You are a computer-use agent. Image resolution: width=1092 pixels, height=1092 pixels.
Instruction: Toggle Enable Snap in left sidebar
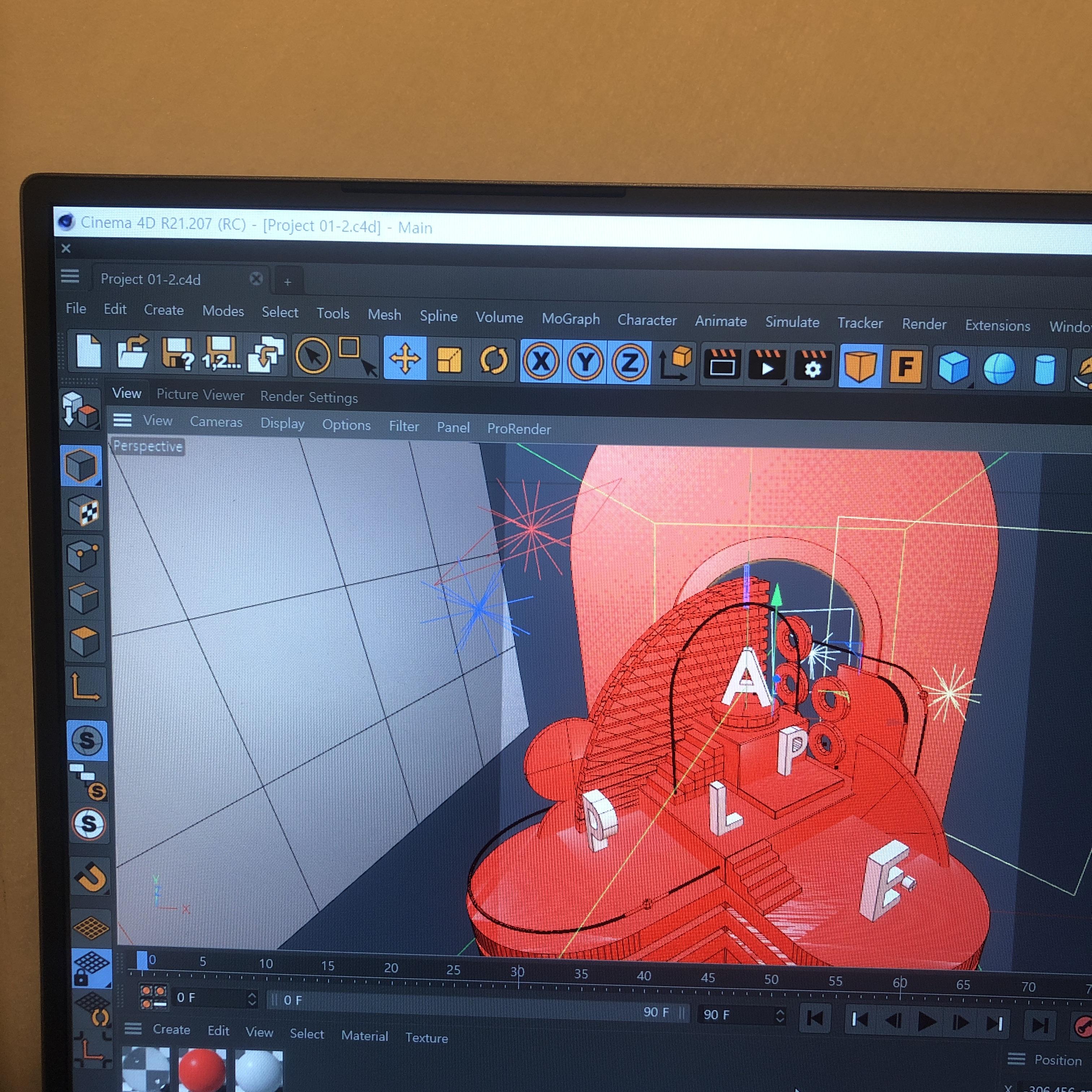[91, 878]
